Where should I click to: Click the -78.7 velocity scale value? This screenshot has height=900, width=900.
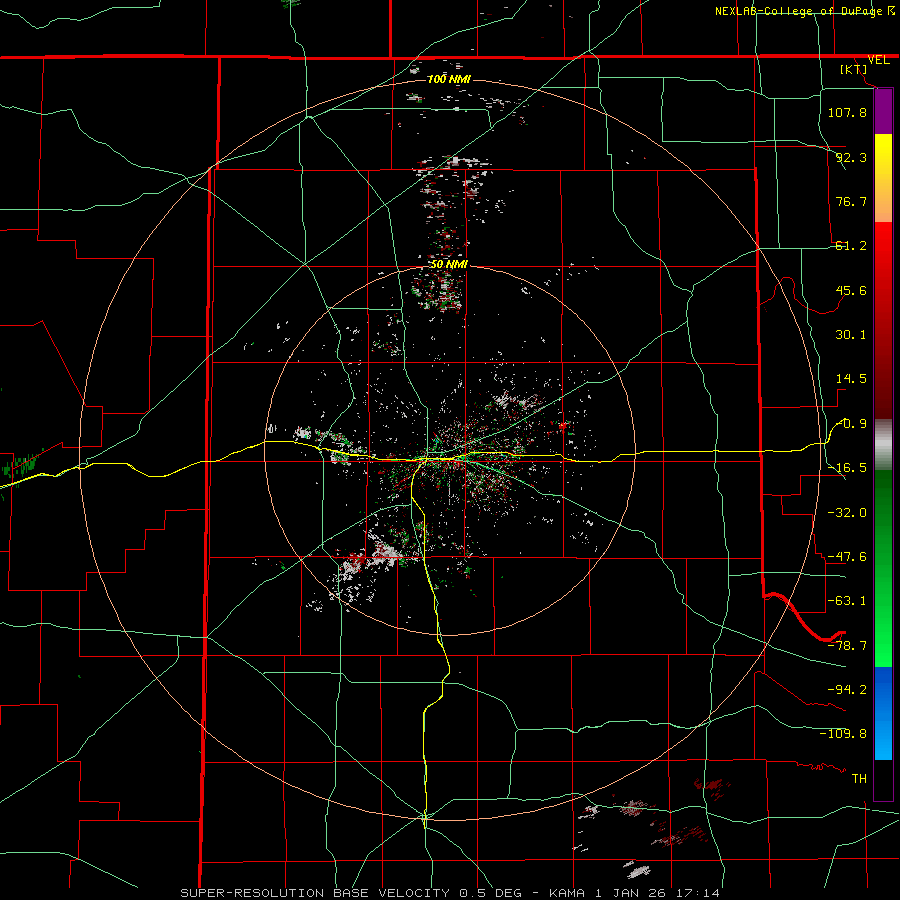847,646
